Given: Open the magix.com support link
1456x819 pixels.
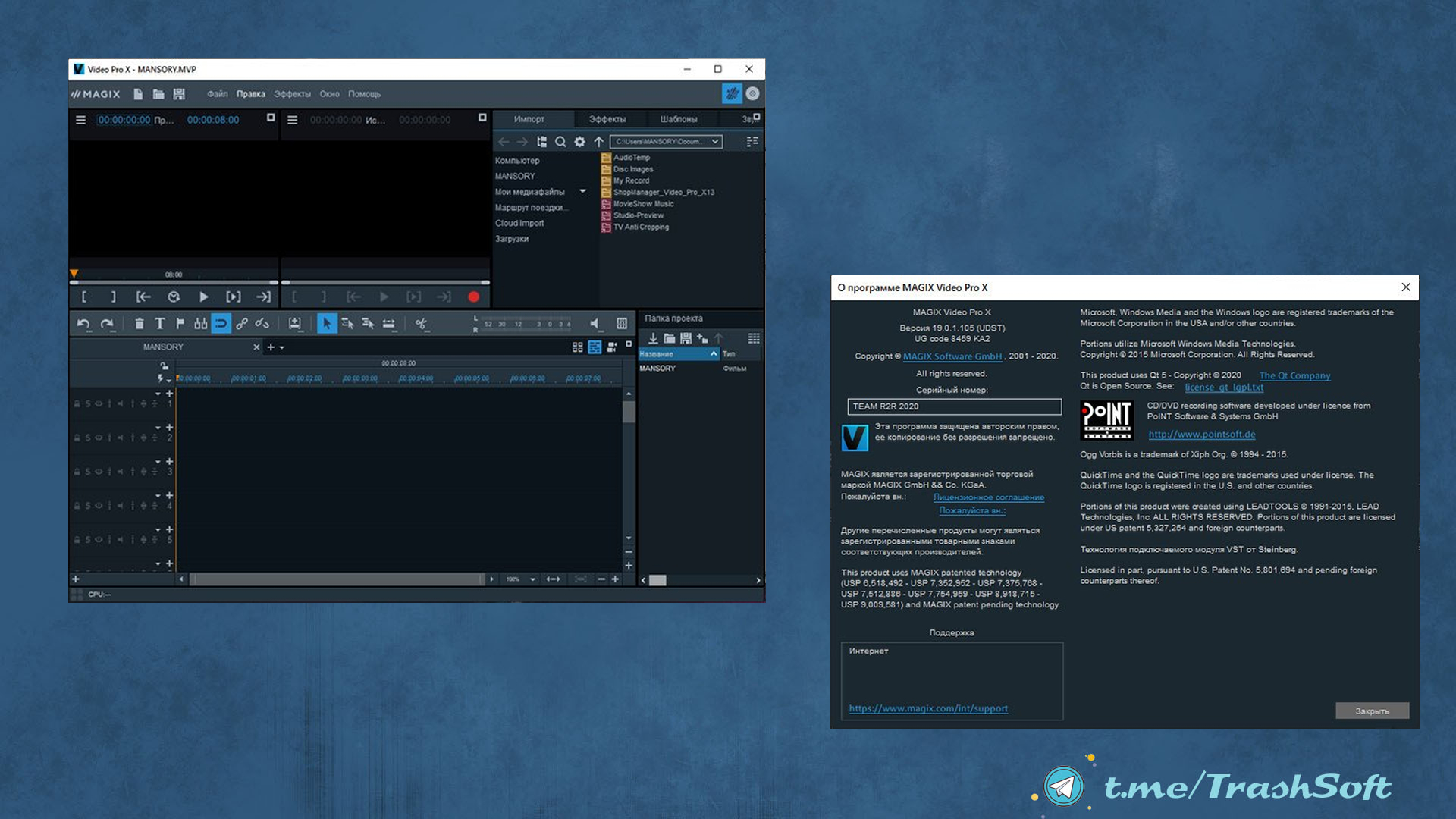Looking at the screenshot, I should point(928,708).
